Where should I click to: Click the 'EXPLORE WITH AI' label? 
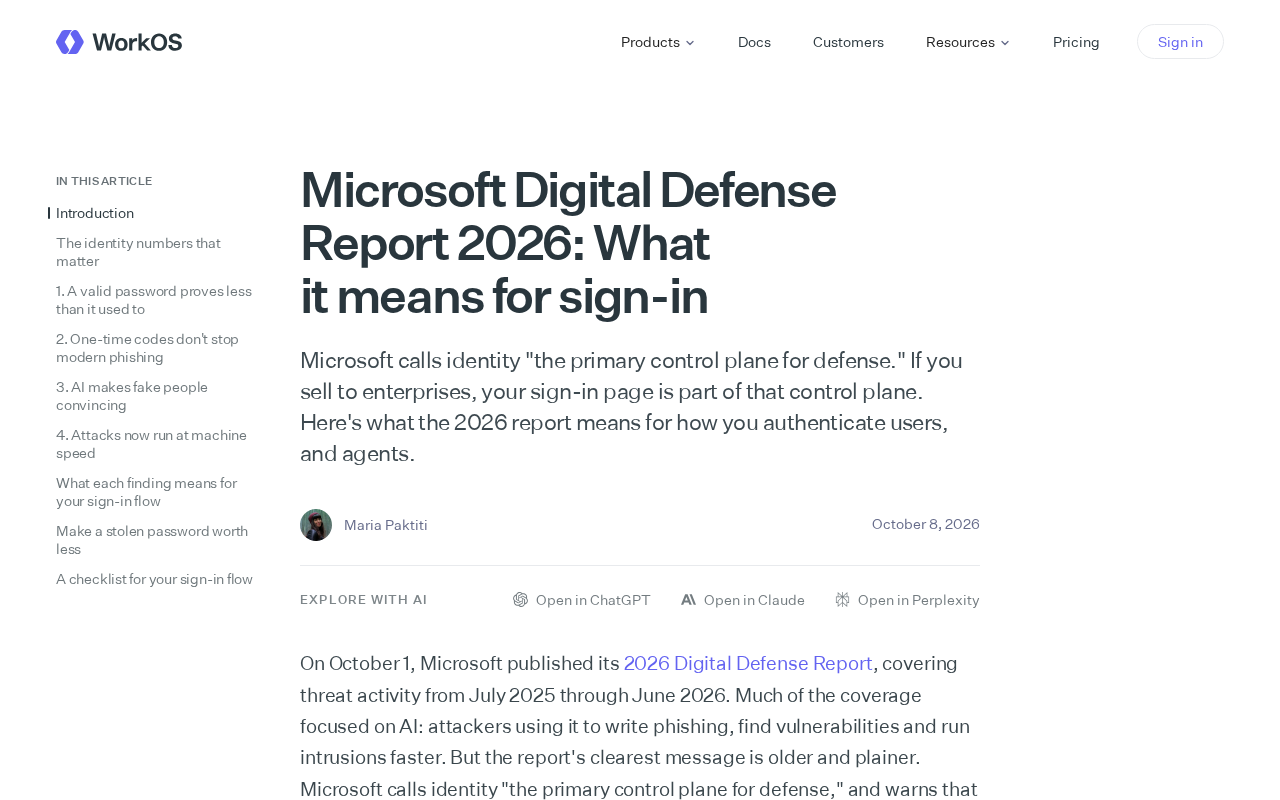364,600
